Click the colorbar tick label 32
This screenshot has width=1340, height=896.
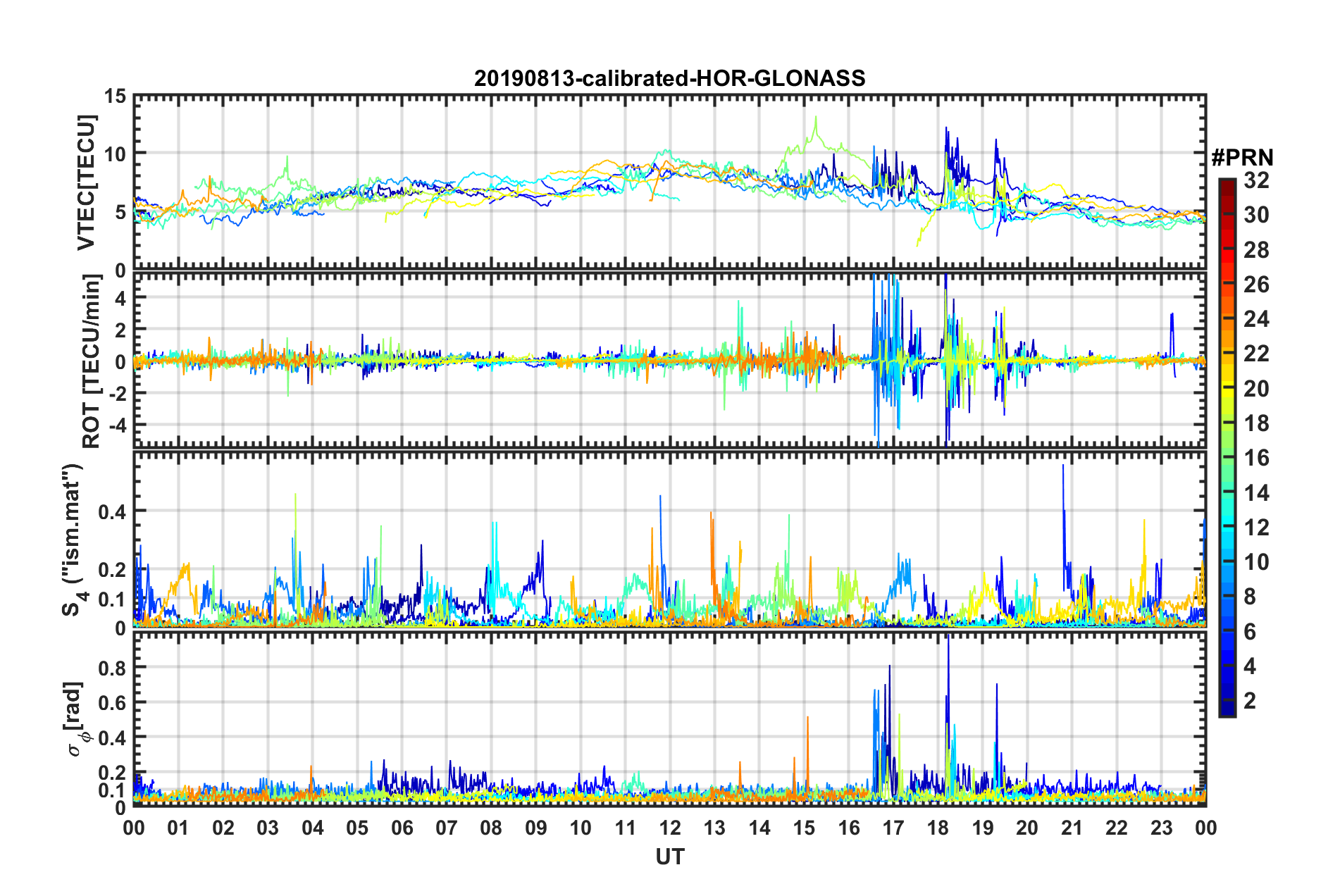click(x=1256, y=180)
